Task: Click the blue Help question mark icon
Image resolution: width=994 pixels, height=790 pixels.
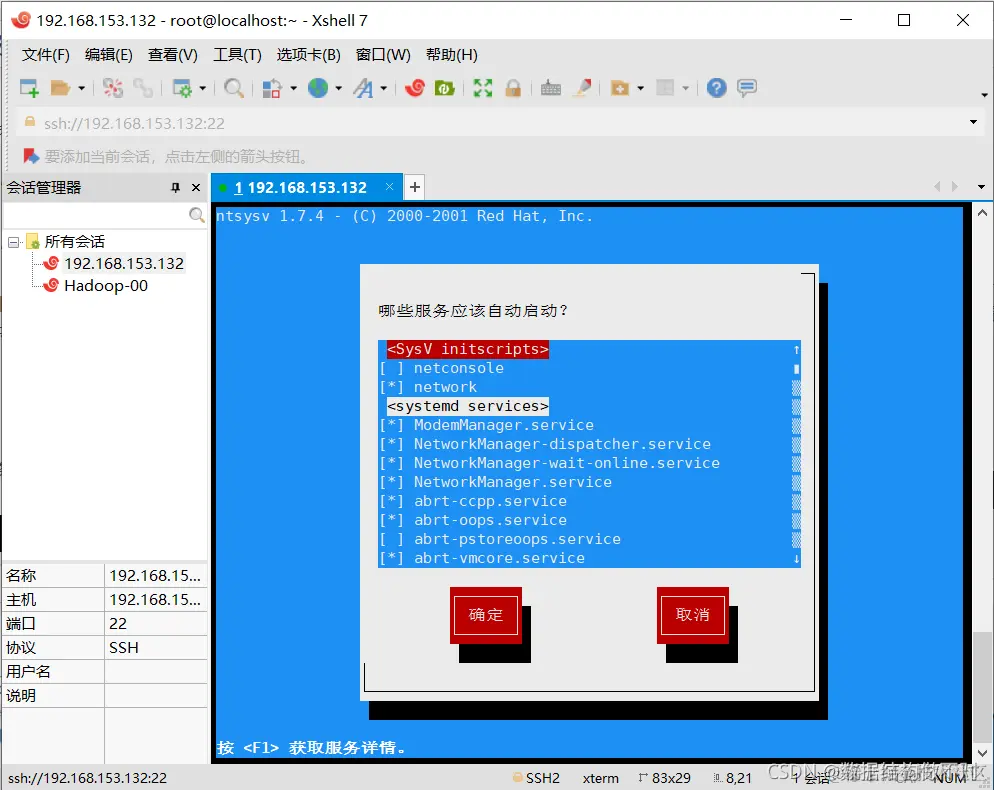Action: [x=717, y=88]
